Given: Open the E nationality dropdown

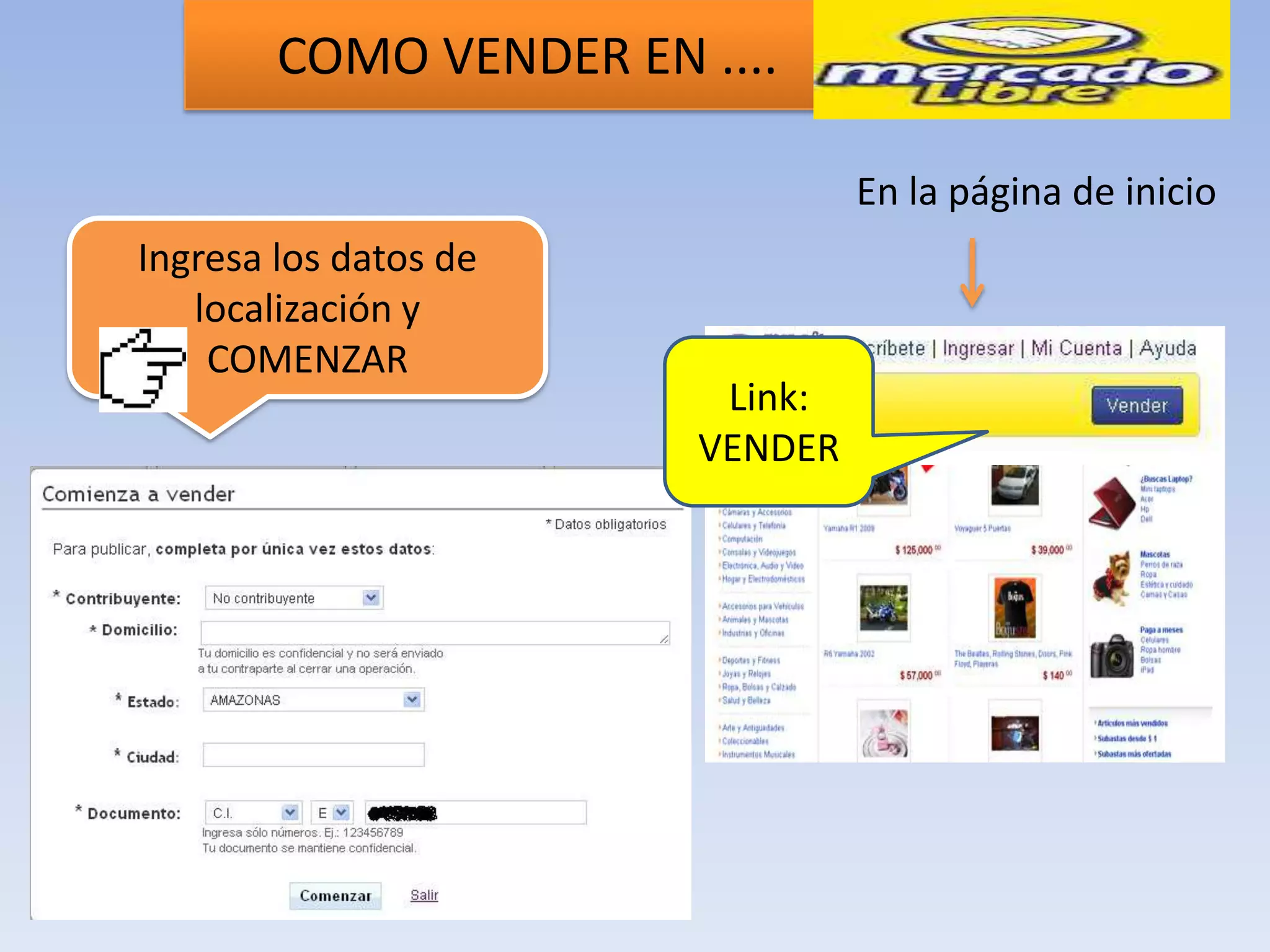Looking at the screenshot, I should tap(332, 813).
